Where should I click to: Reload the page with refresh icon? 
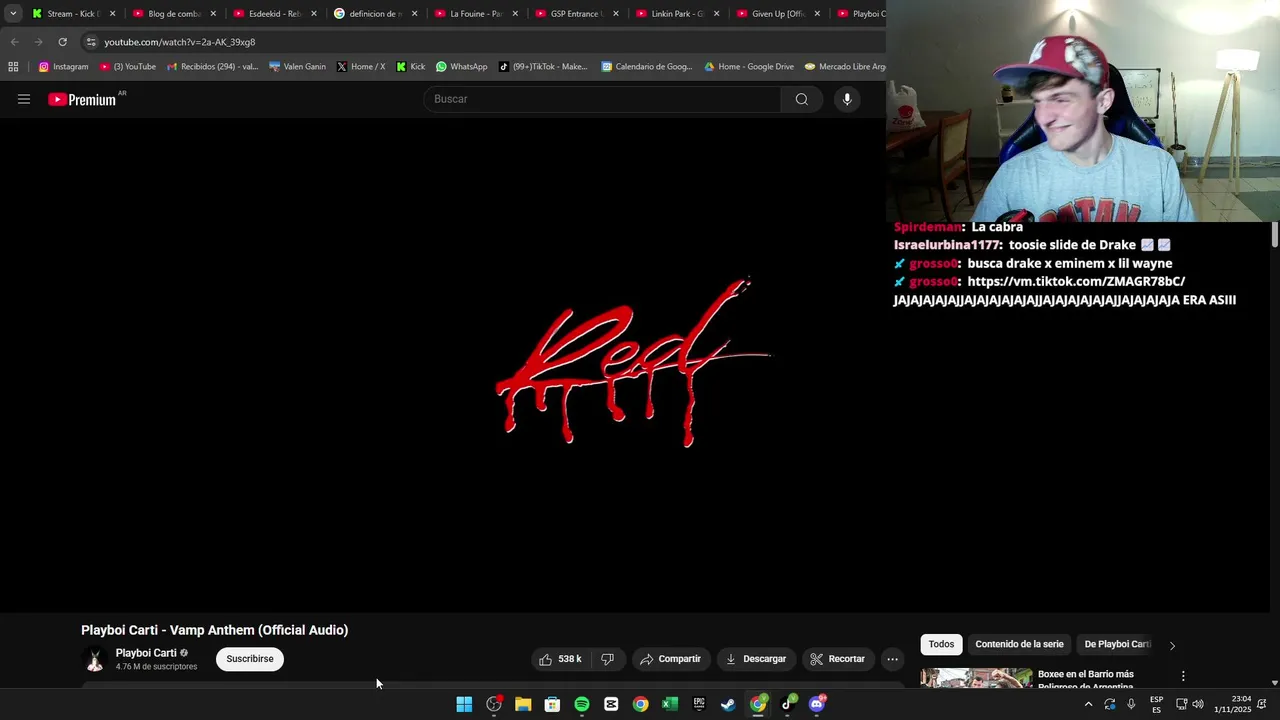pyautogui.click(x=62, y=42)
